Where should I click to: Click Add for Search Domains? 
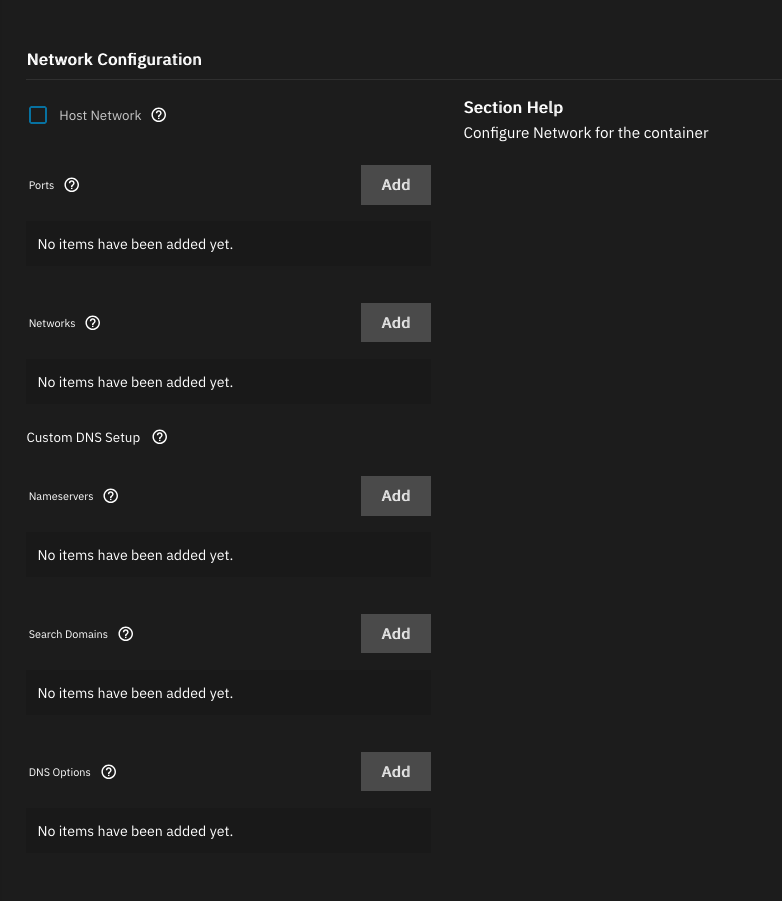pos(395,634)
